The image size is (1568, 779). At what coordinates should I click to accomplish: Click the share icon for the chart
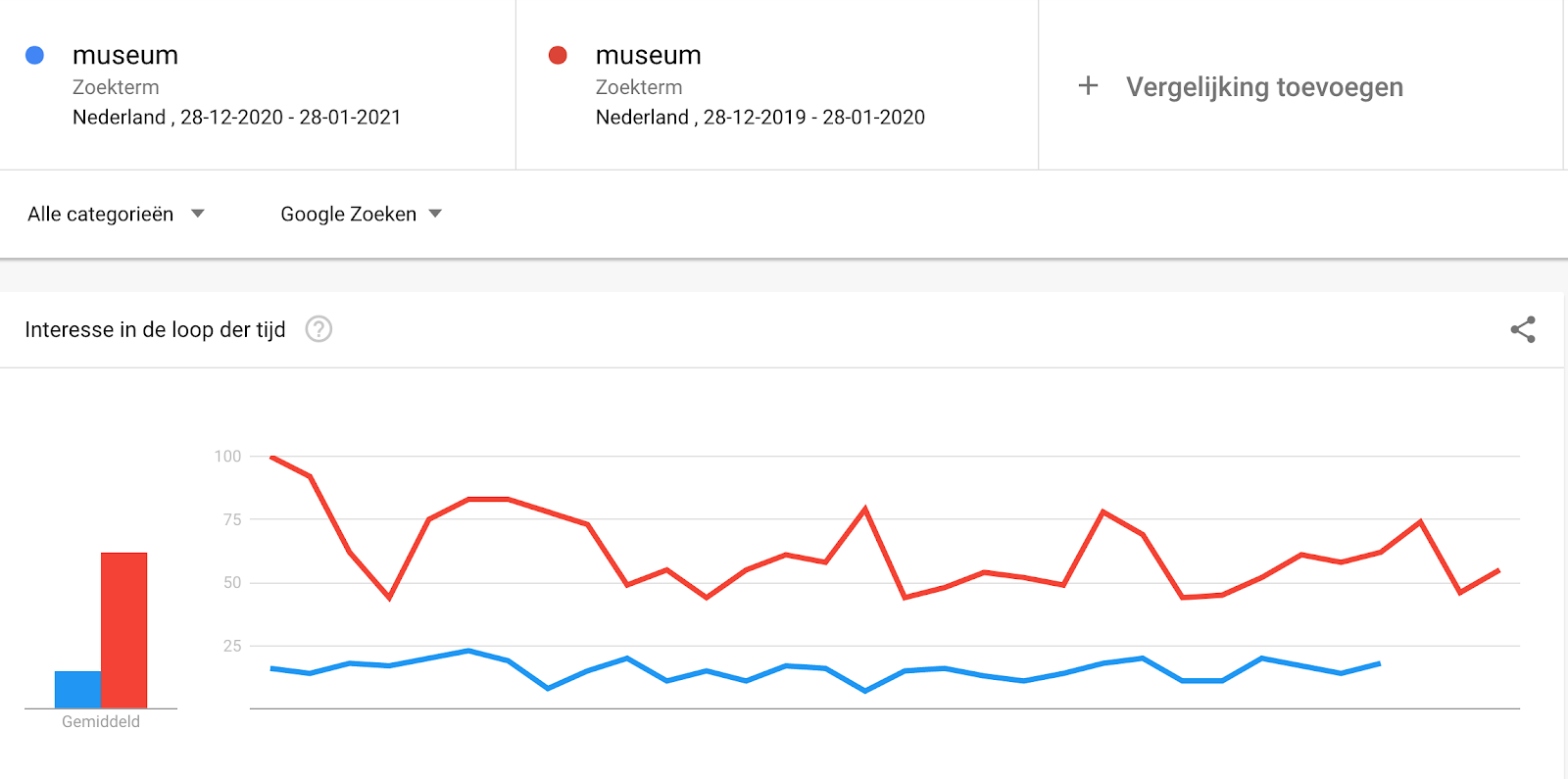1522,329
